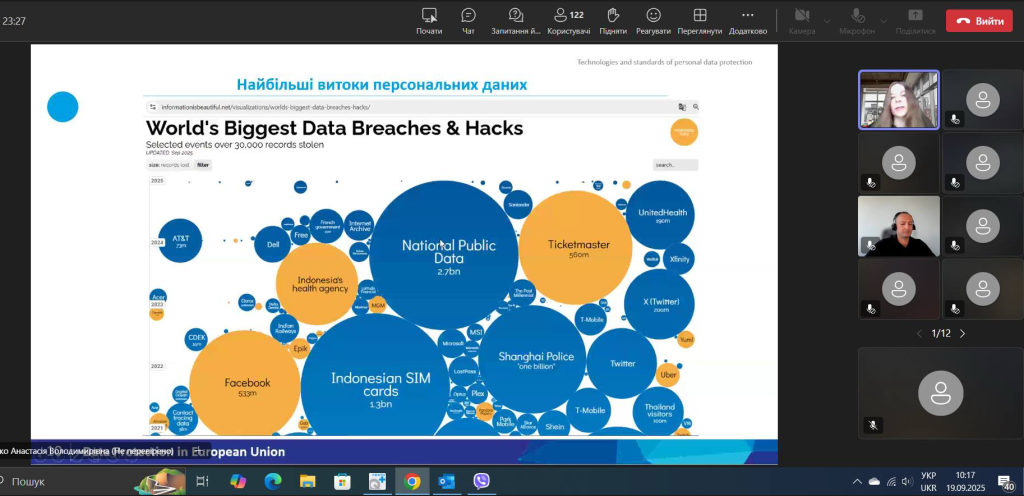
Task: Click the slide title Найбільші витоки персональних даних
Action: [x=381, y=85]
